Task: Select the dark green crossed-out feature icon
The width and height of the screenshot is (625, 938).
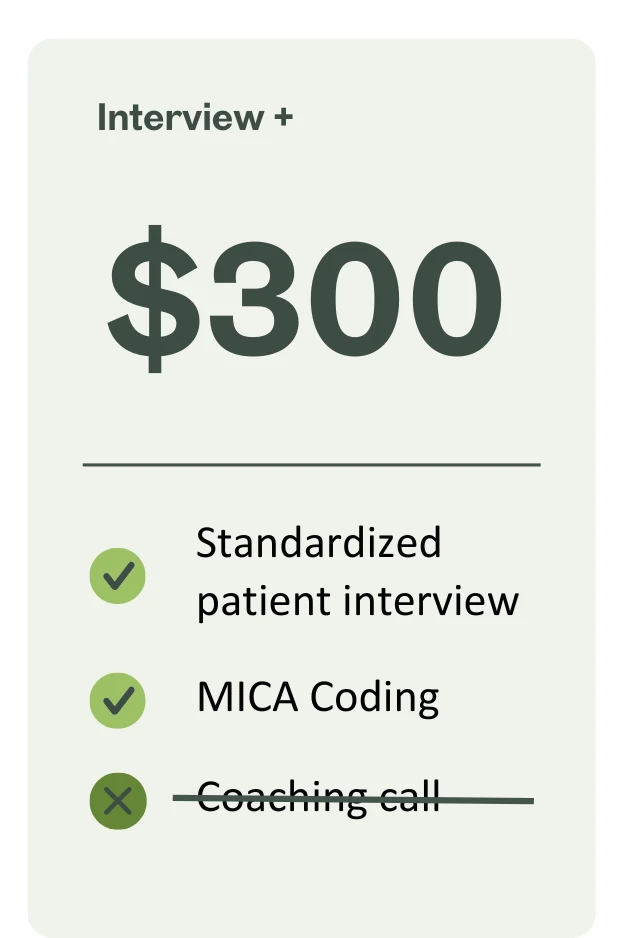Action: pos(117,800)
